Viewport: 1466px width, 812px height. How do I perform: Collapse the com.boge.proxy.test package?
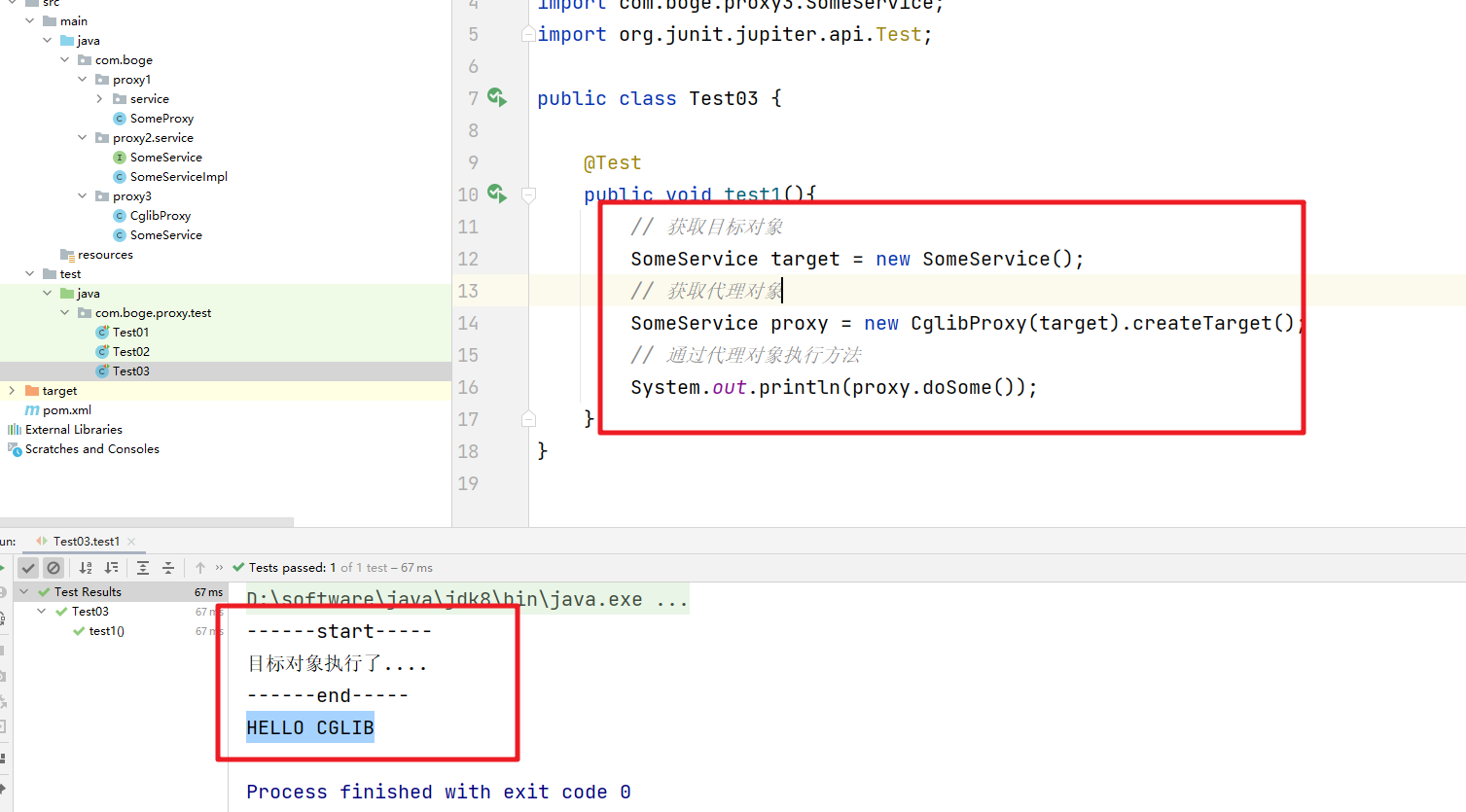click(x=65, y=312)
